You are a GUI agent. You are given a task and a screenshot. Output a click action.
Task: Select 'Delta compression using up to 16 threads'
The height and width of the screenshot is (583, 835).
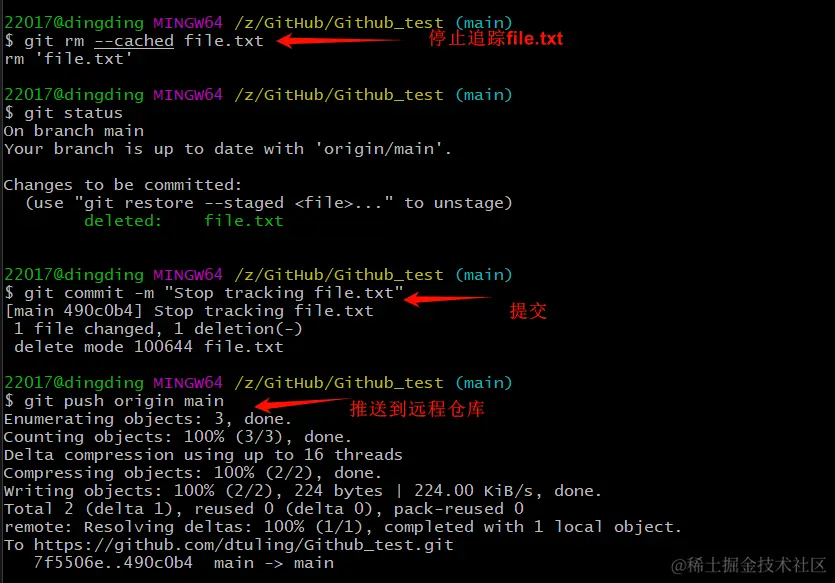click(x=203, y=455)
